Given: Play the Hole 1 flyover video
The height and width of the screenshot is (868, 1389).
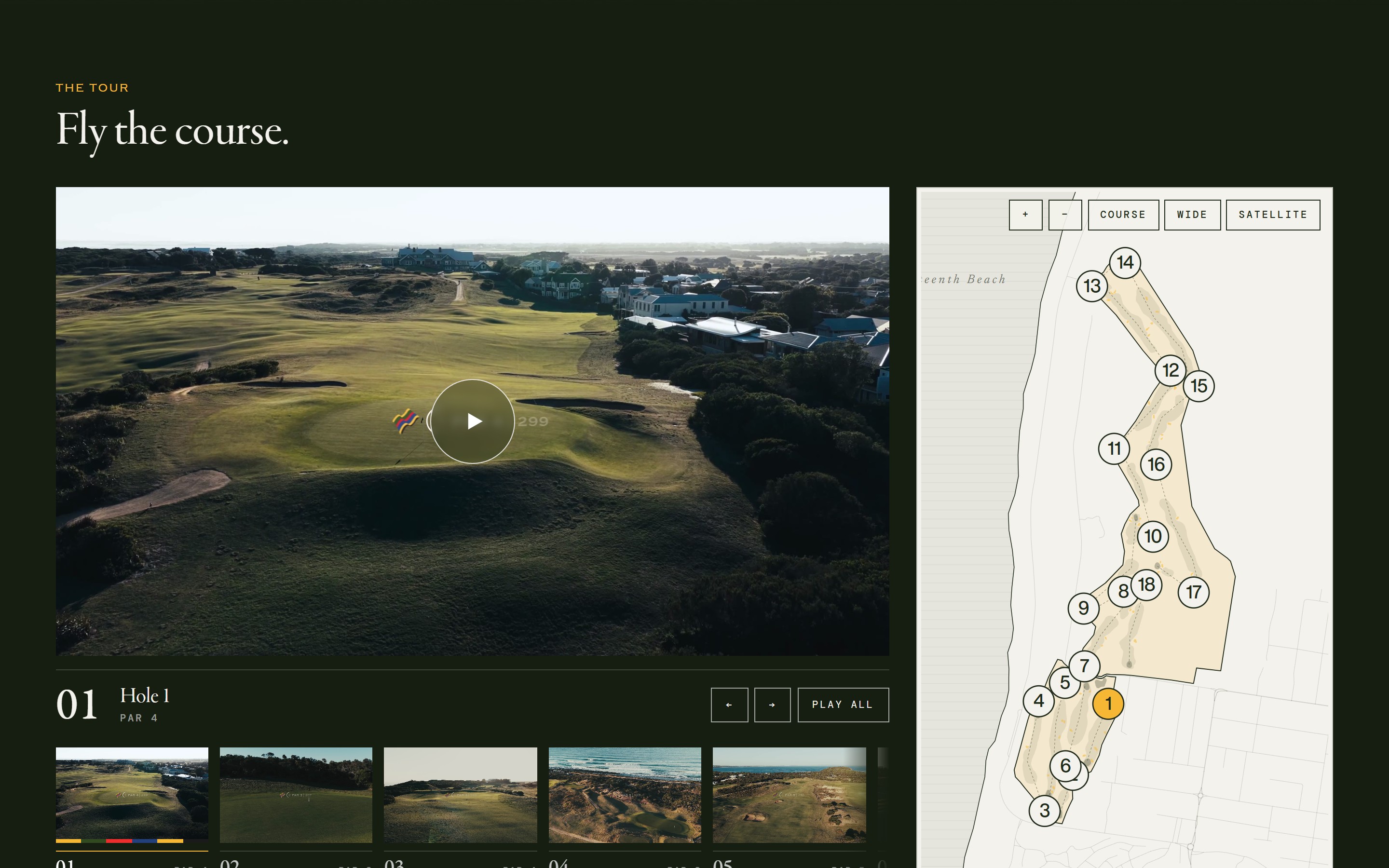Looking at the screenshot, I should pyautogui.click(x=472, y=421).
